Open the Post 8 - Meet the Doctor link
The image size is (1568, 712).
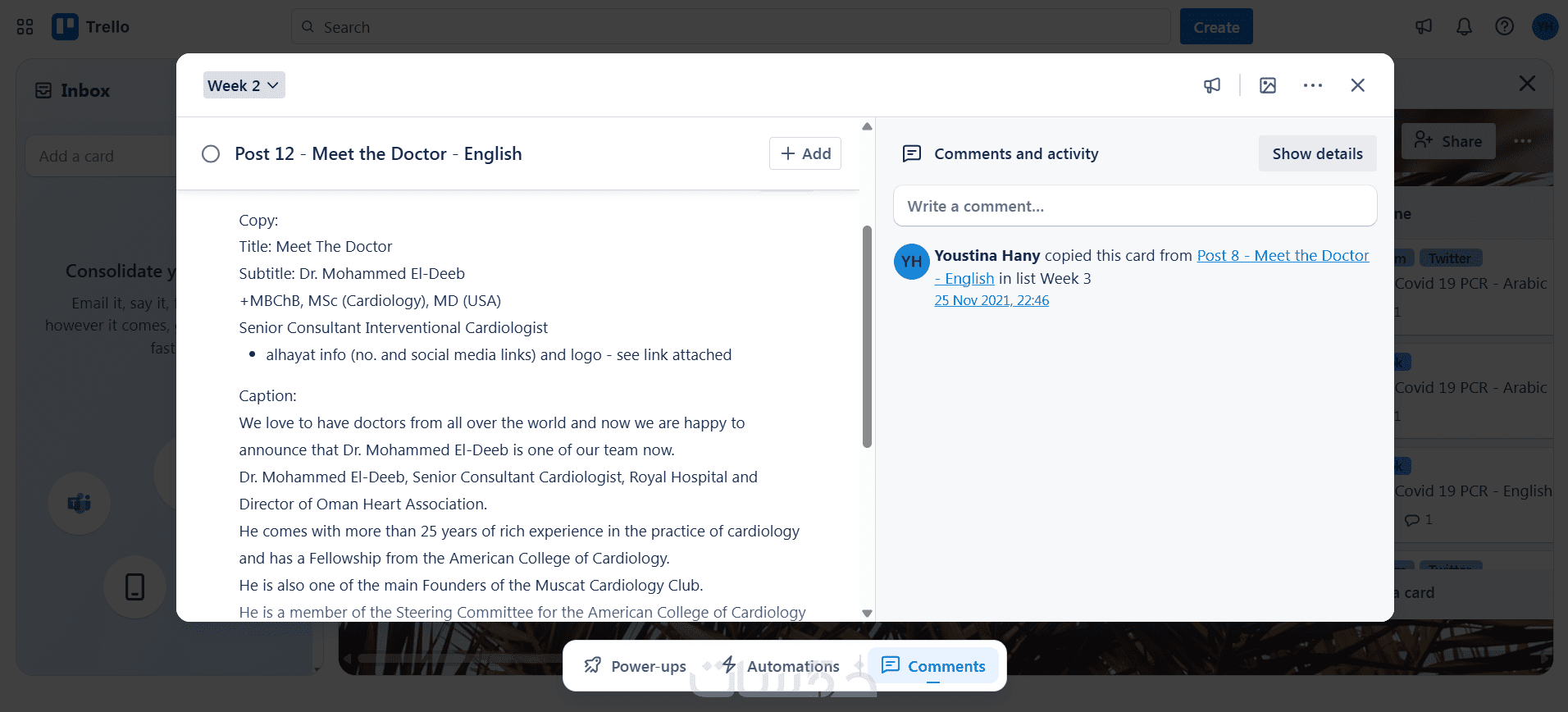pos(1282,256)
